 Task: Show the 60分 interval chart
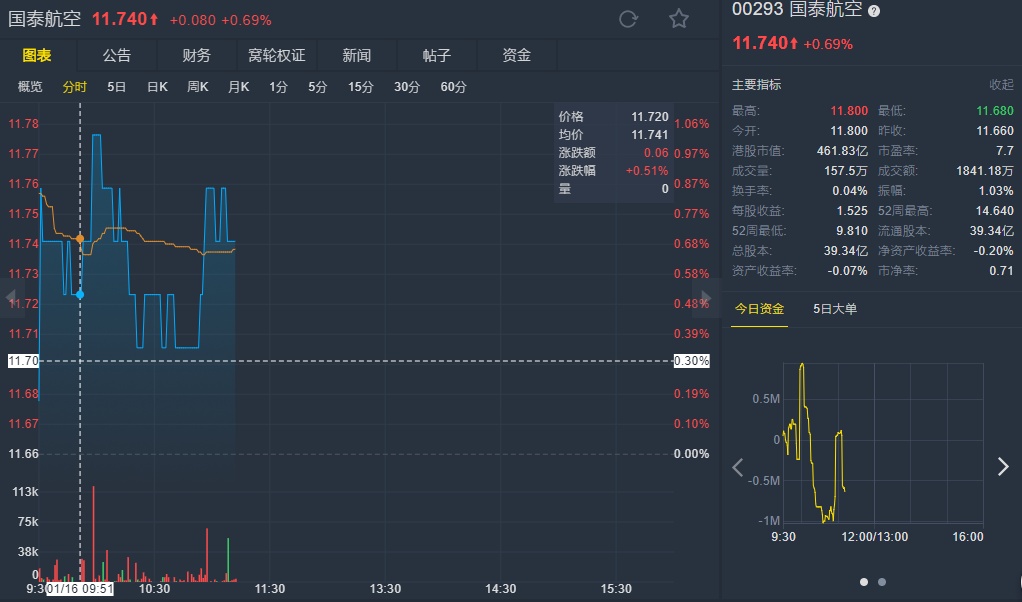tap(454, 87)
